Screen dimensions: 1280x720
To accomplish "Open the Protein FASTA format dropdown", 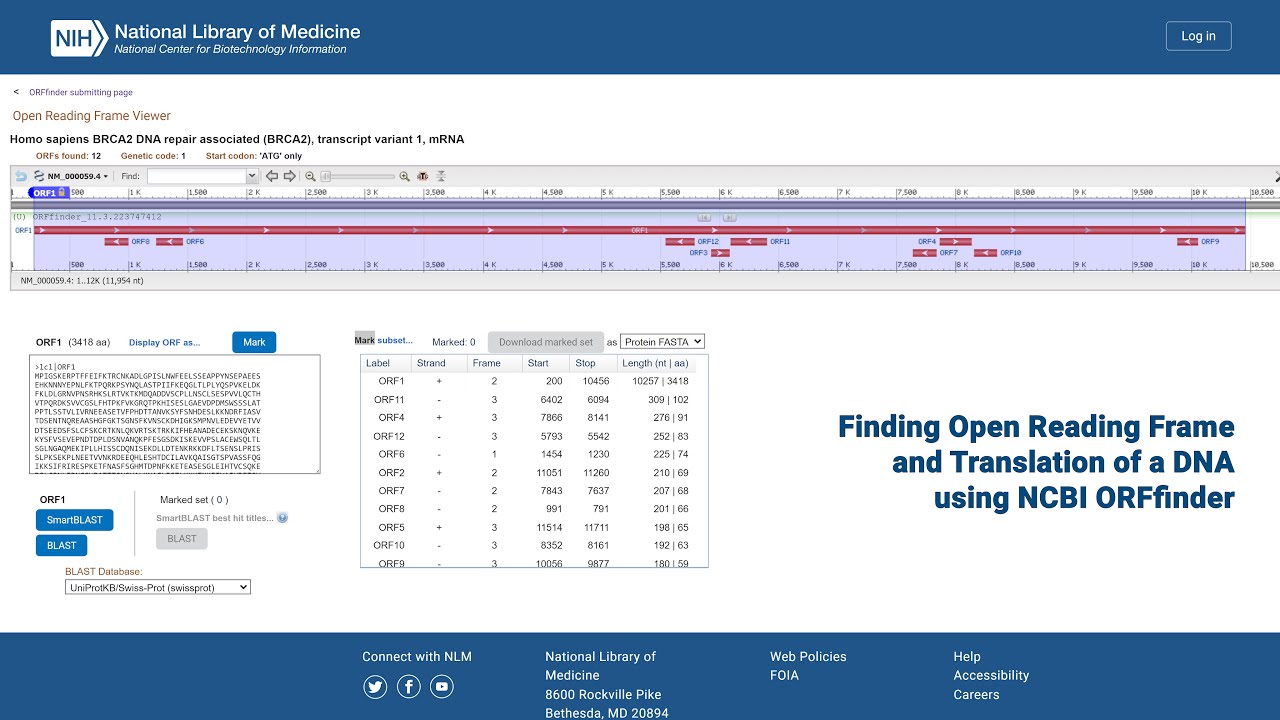I will (x=662, y=342).
